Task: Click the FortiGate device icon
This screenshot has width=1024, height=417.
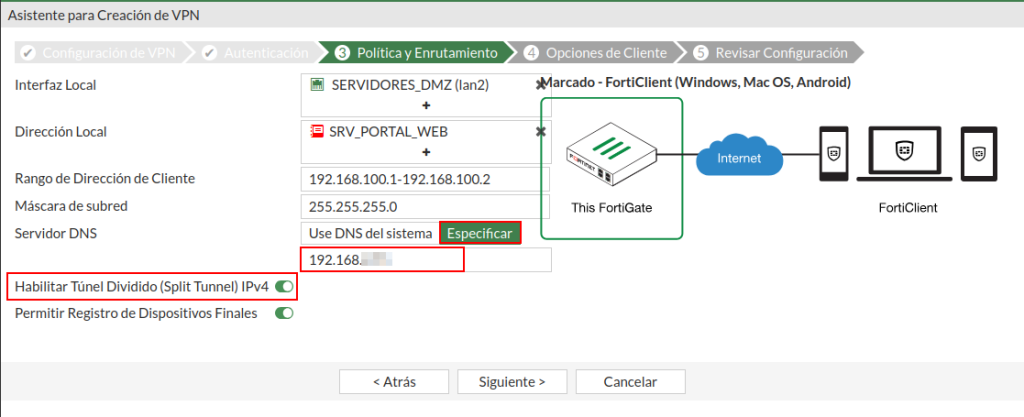Action: click(x=610, y=155)
